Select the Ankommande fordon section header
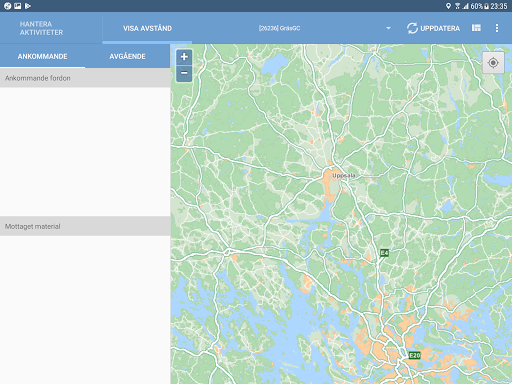Viewport: 512px width, 384px height. pyautogui.click(x=85, y=78)
